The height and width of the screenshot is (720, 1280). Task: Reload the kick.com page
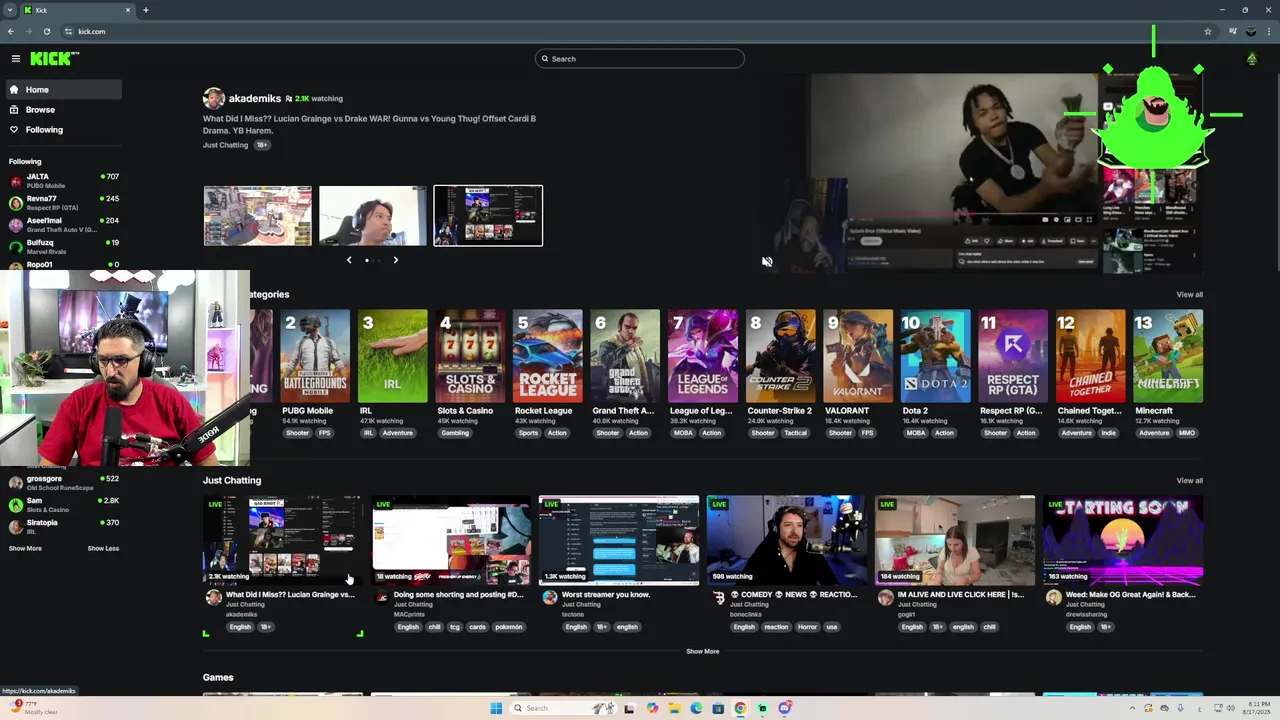46,31
